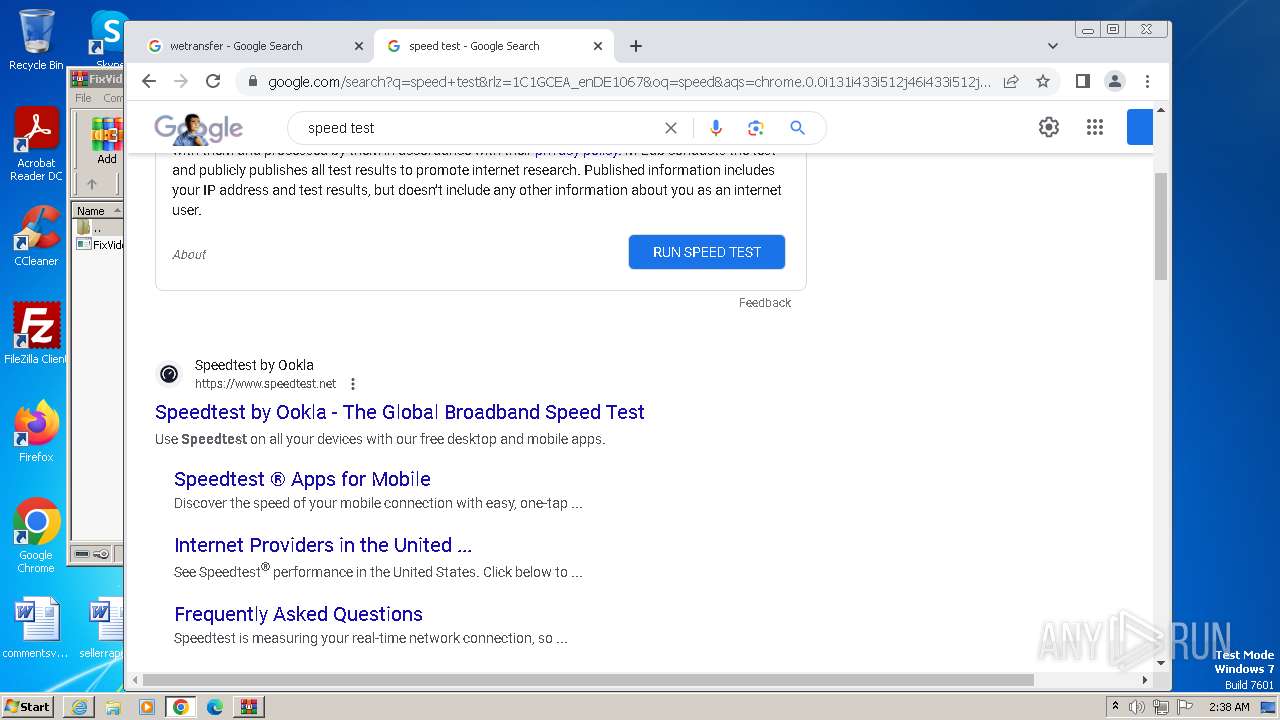Open Internet Providers in the United link

pos(323,545)
